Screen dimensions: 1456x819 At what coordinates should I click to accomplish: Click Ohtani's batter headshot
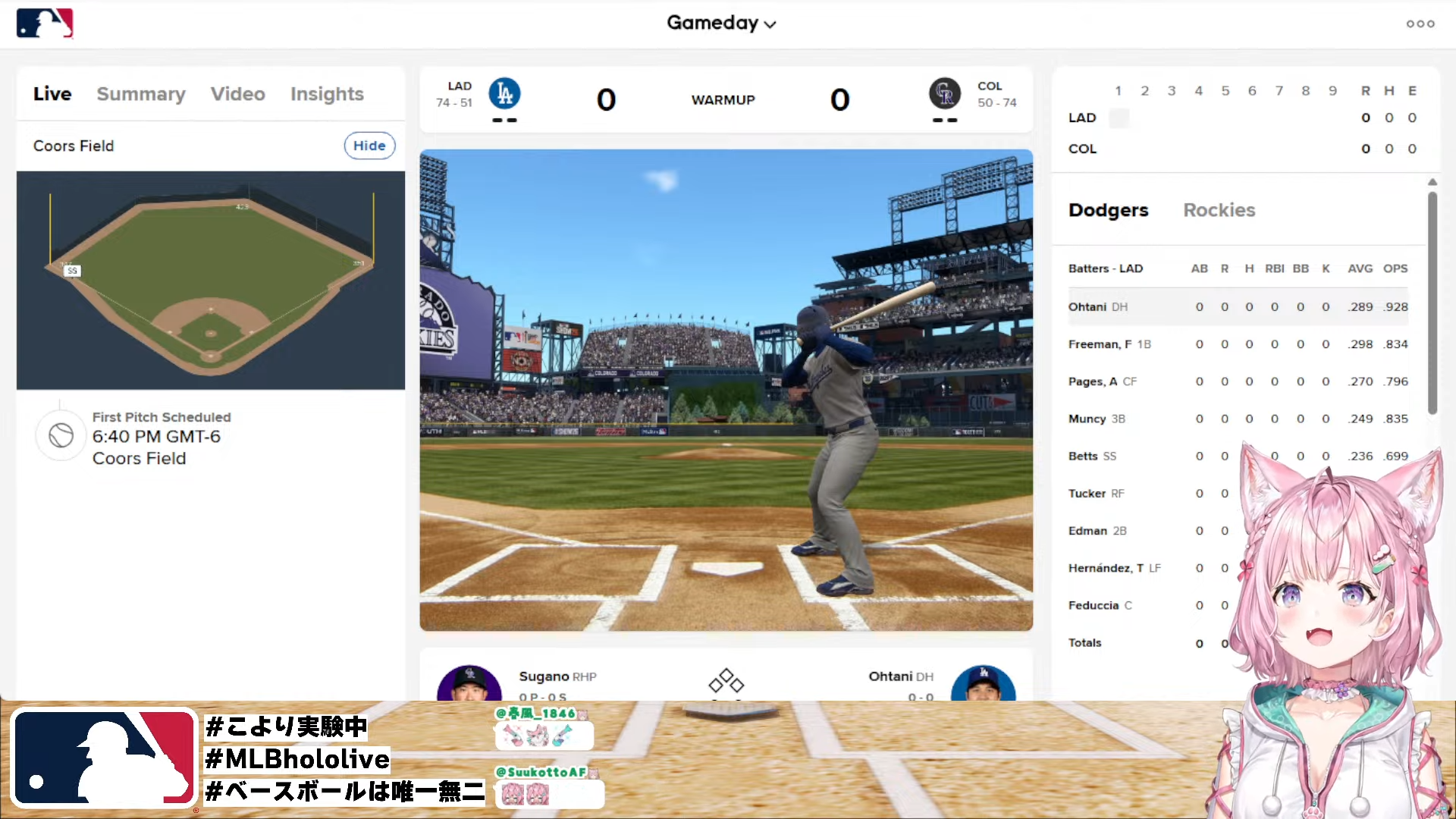coord(984,683)
